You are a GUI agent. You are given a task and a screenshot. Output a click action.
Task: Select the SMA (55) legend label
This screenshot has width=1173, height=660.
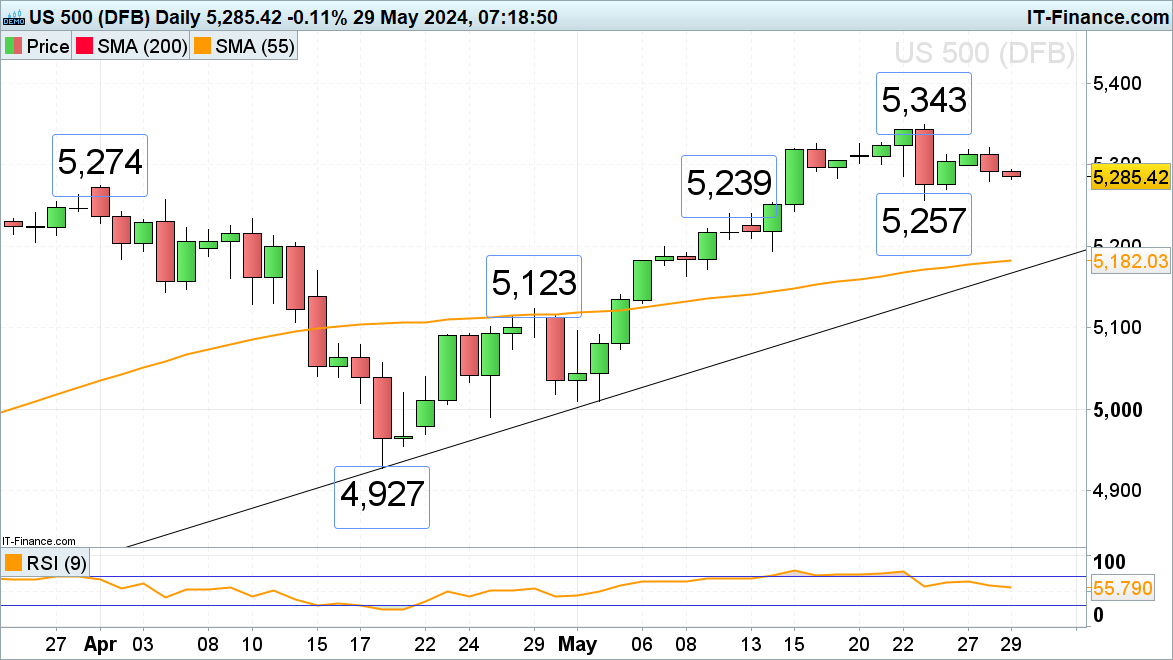pyautogui.click(x=254, y=46)
